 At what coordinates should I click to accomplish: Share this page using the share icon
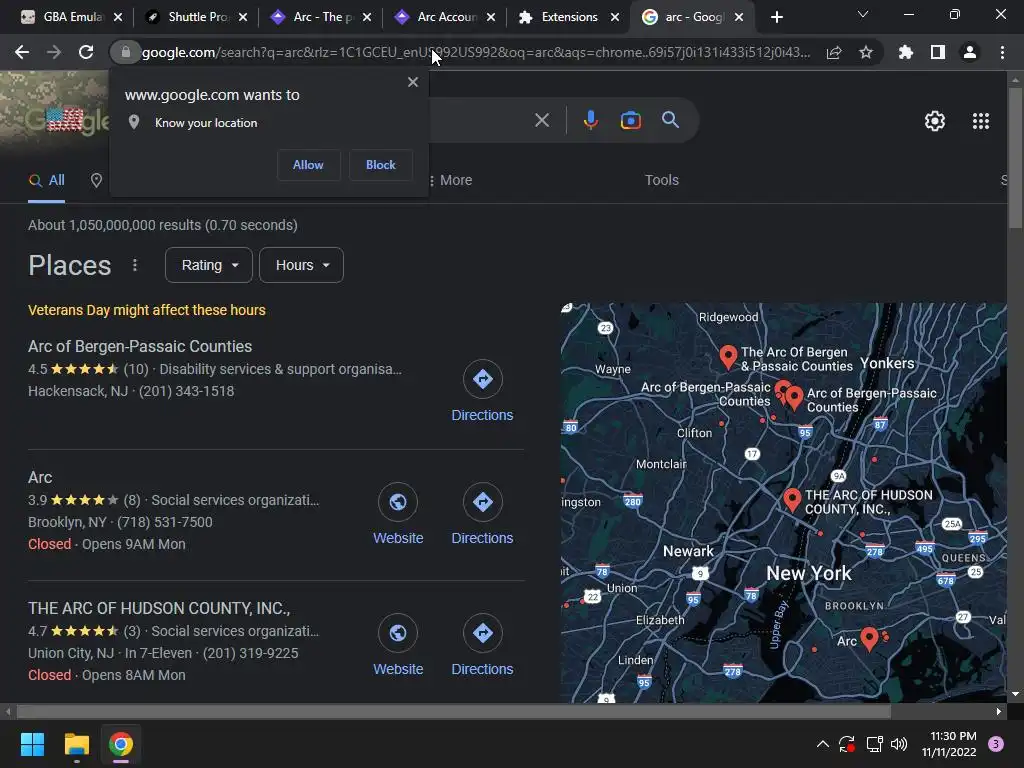[834, 52]
